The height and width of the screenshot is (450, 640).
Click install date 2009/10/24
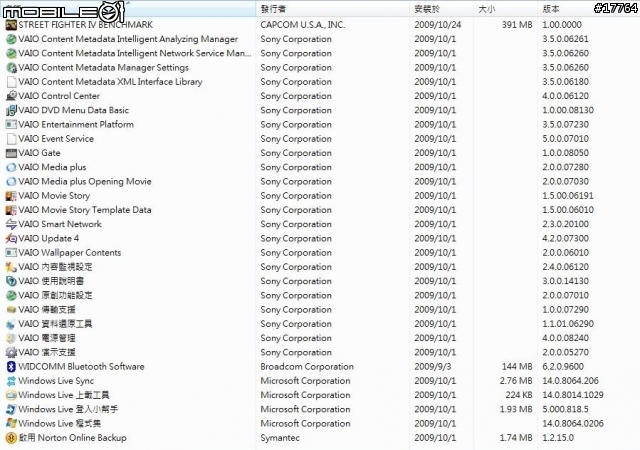pos(438,25)
